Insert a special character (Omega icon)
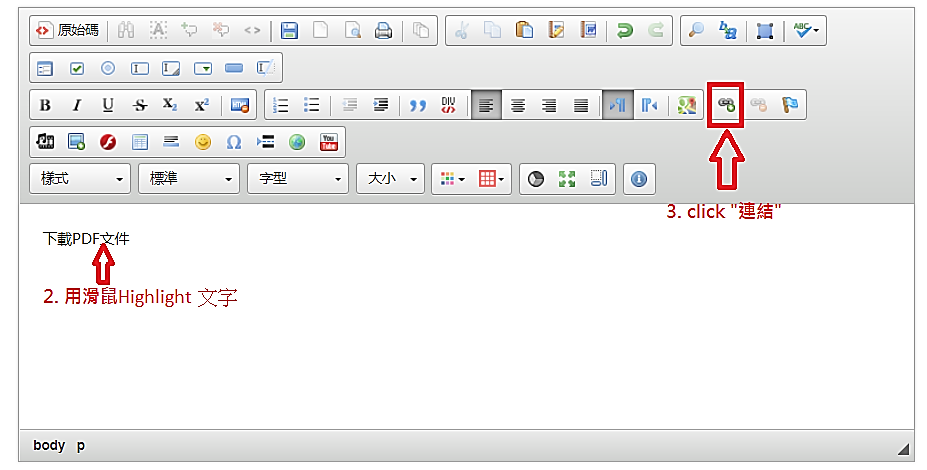The height and width of the screenshot is (470, 927). tap(234, 142)
